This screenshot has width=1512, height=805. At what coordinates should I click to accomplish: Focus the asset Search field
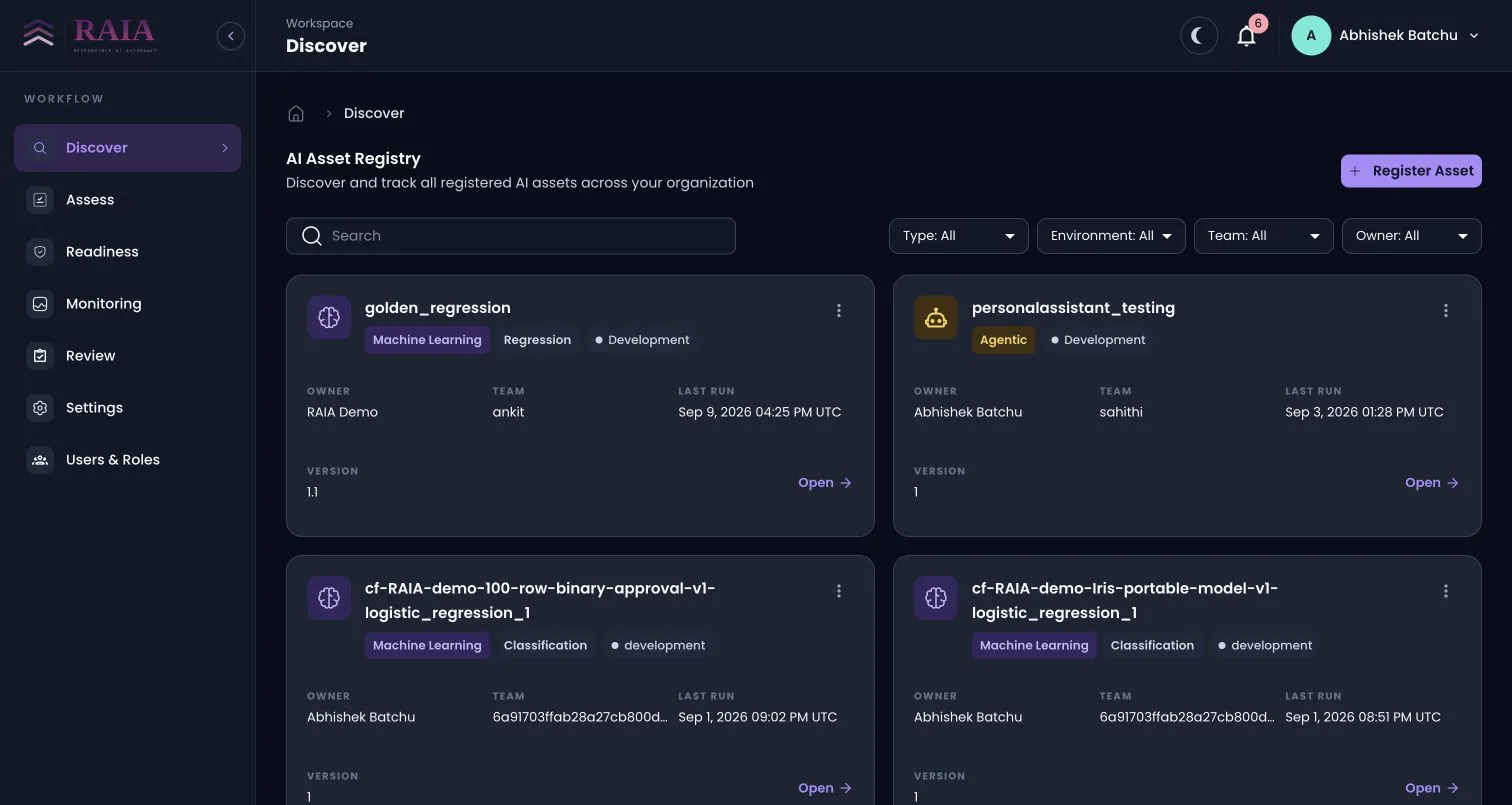click(511, 236)
